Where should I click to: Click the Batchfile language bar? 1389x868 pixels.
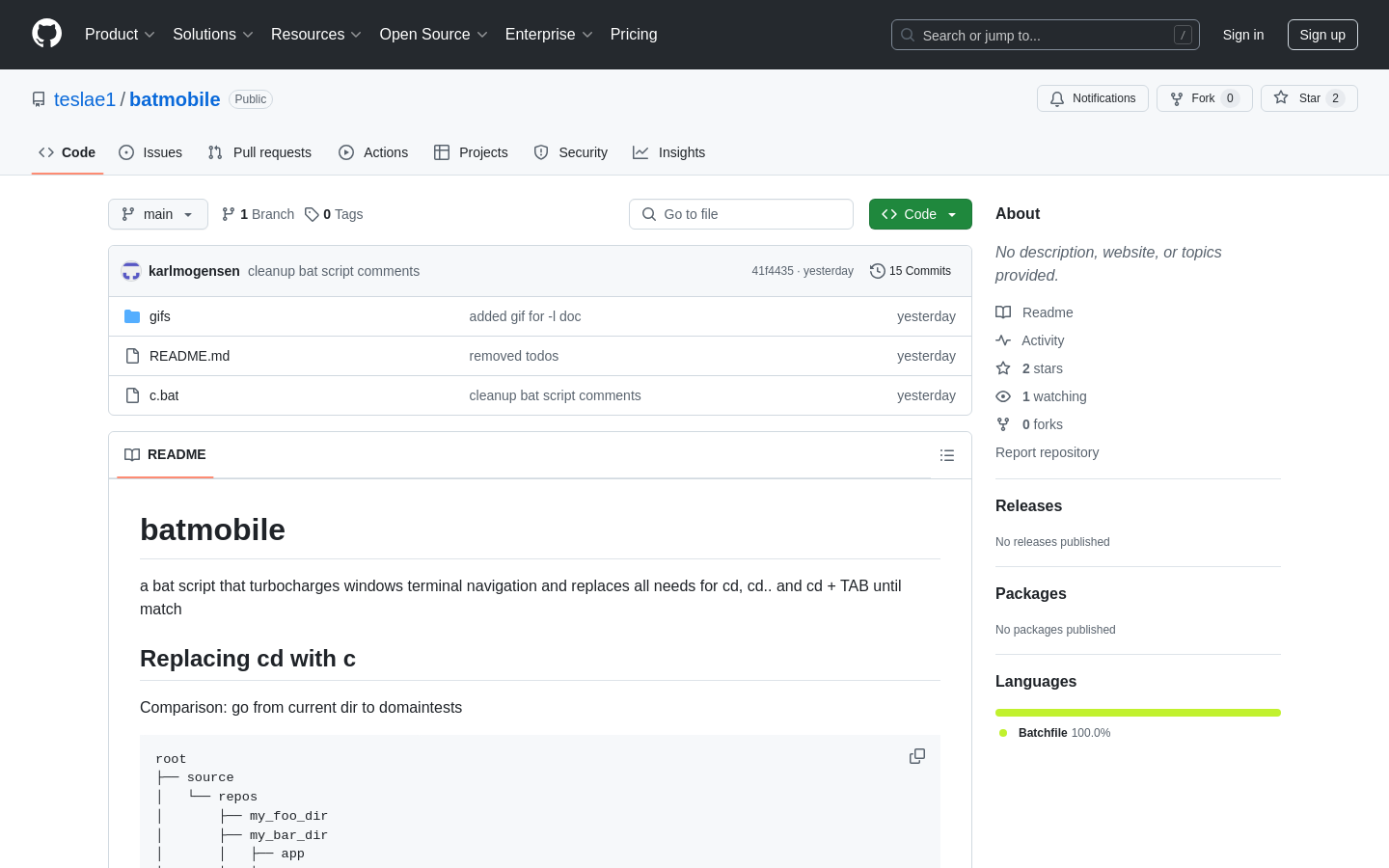click(1138, 713)
